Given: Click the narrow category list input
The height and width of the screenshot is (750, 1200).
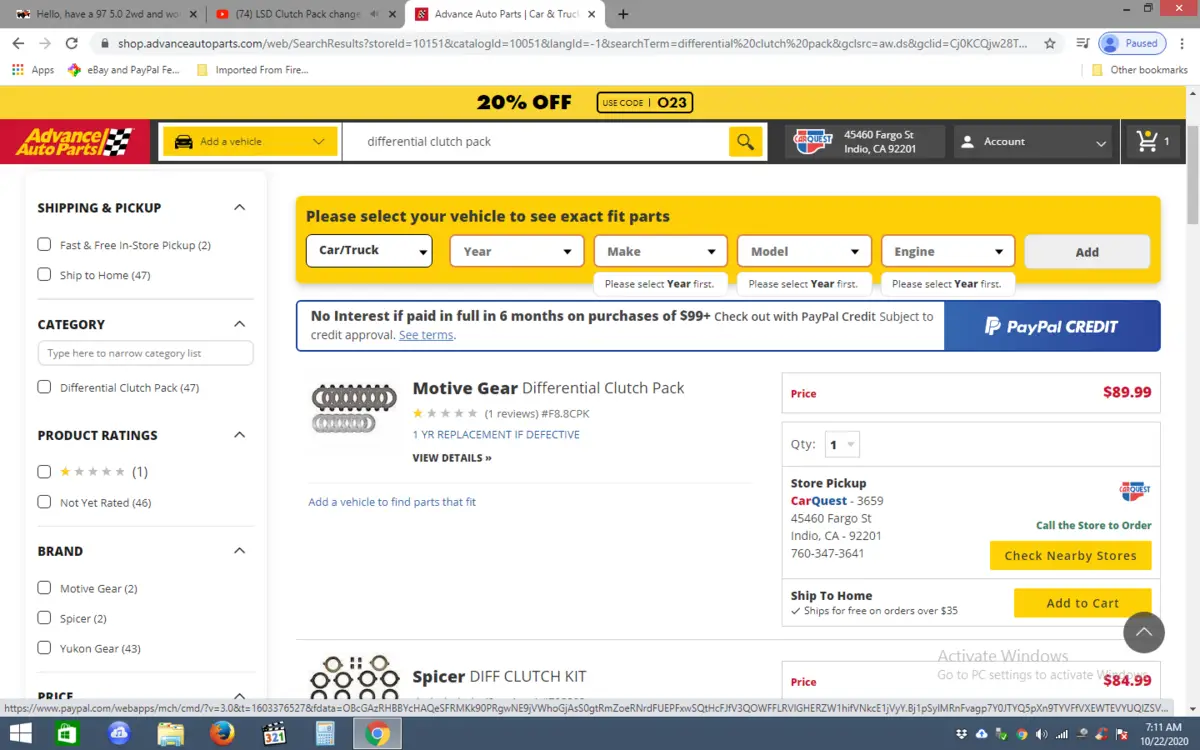Looking at the screenshot, I should point(145,353).
